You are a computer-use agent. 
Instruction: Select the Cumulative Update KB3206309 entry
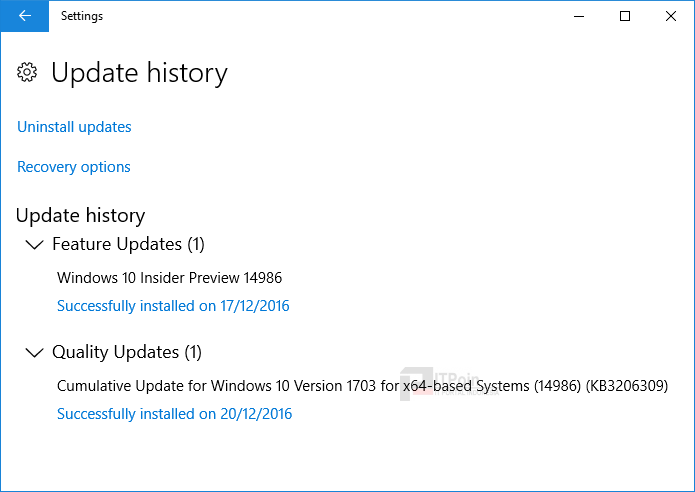pos(363,386)
